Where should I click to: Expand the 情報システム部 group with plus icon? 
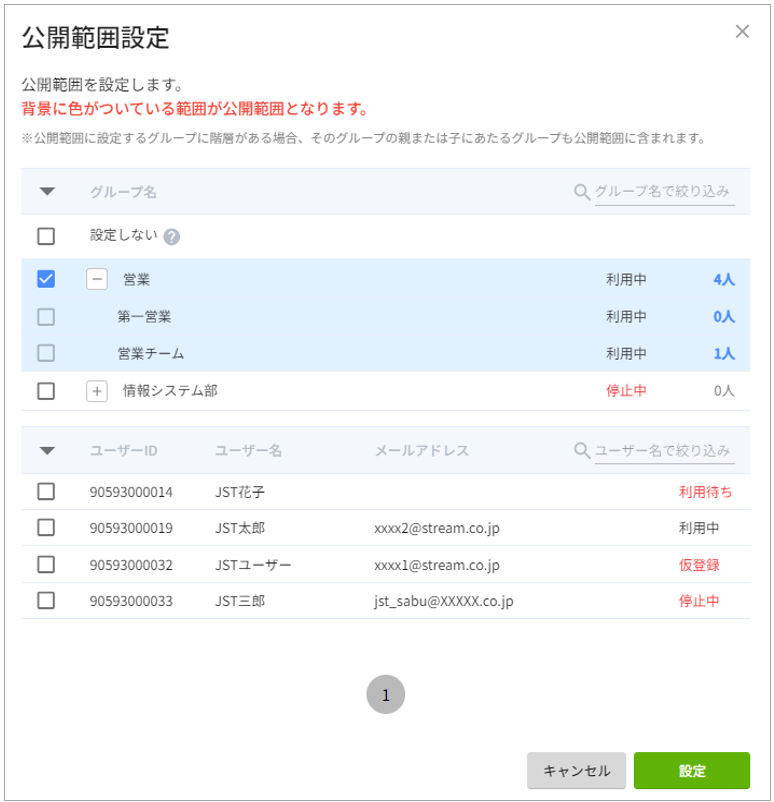(97, 392)
